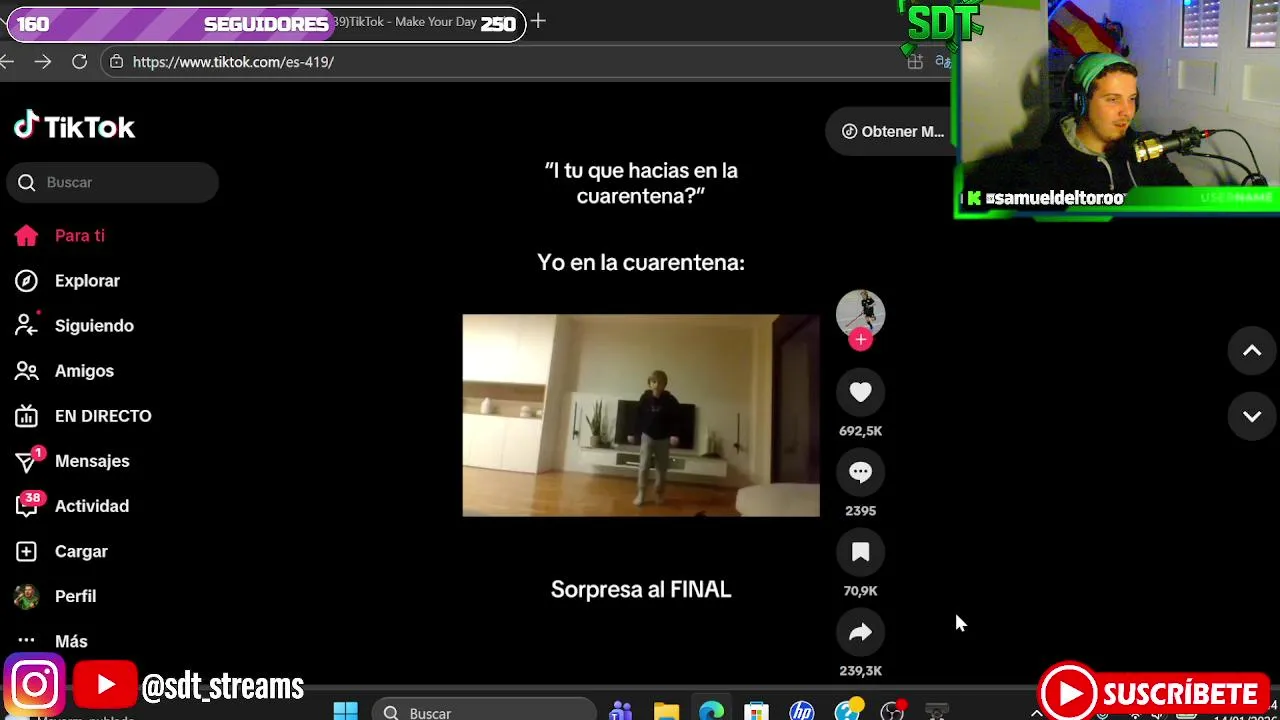The image size is (1280, 720).
Task: Share the video with the arrow icon
Action: (860, 632)
